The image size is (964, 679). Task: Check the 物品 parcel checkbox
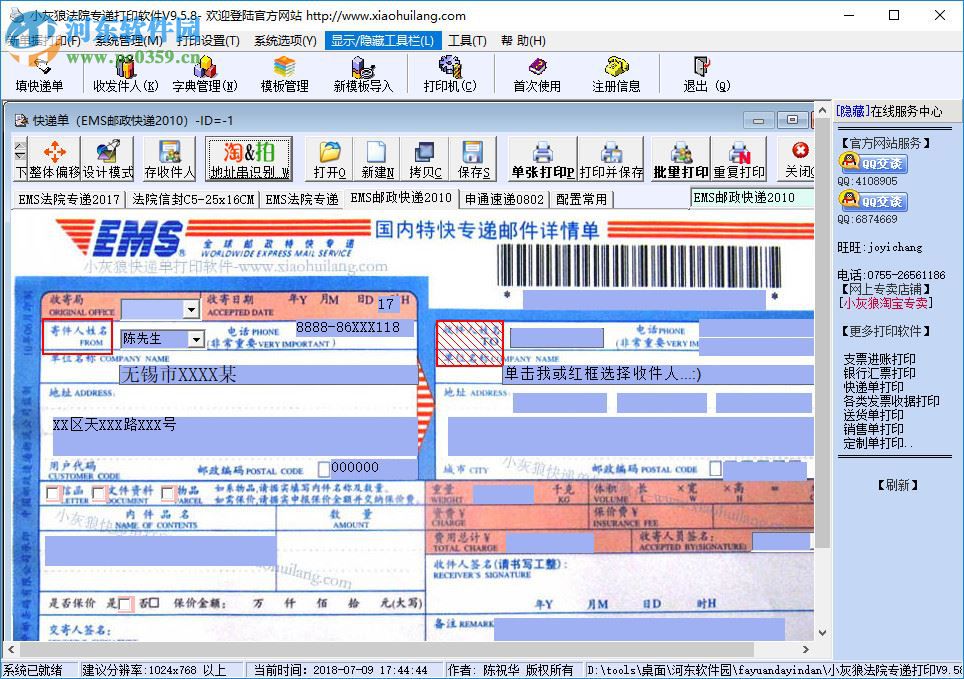point(167,492)
